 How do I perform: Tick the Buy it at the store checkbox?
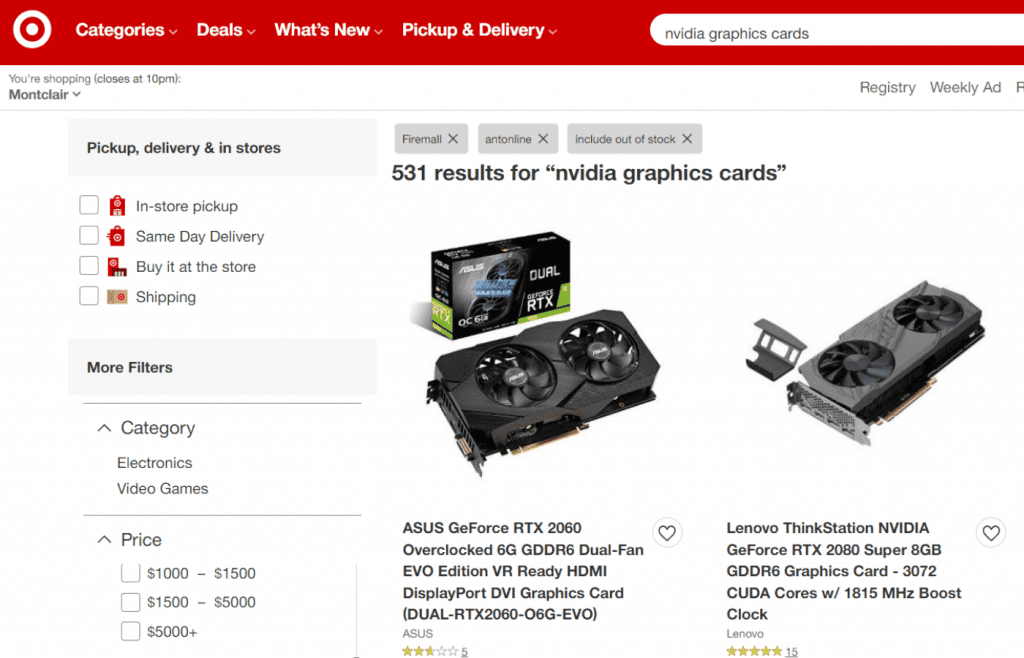coord(89,266)
